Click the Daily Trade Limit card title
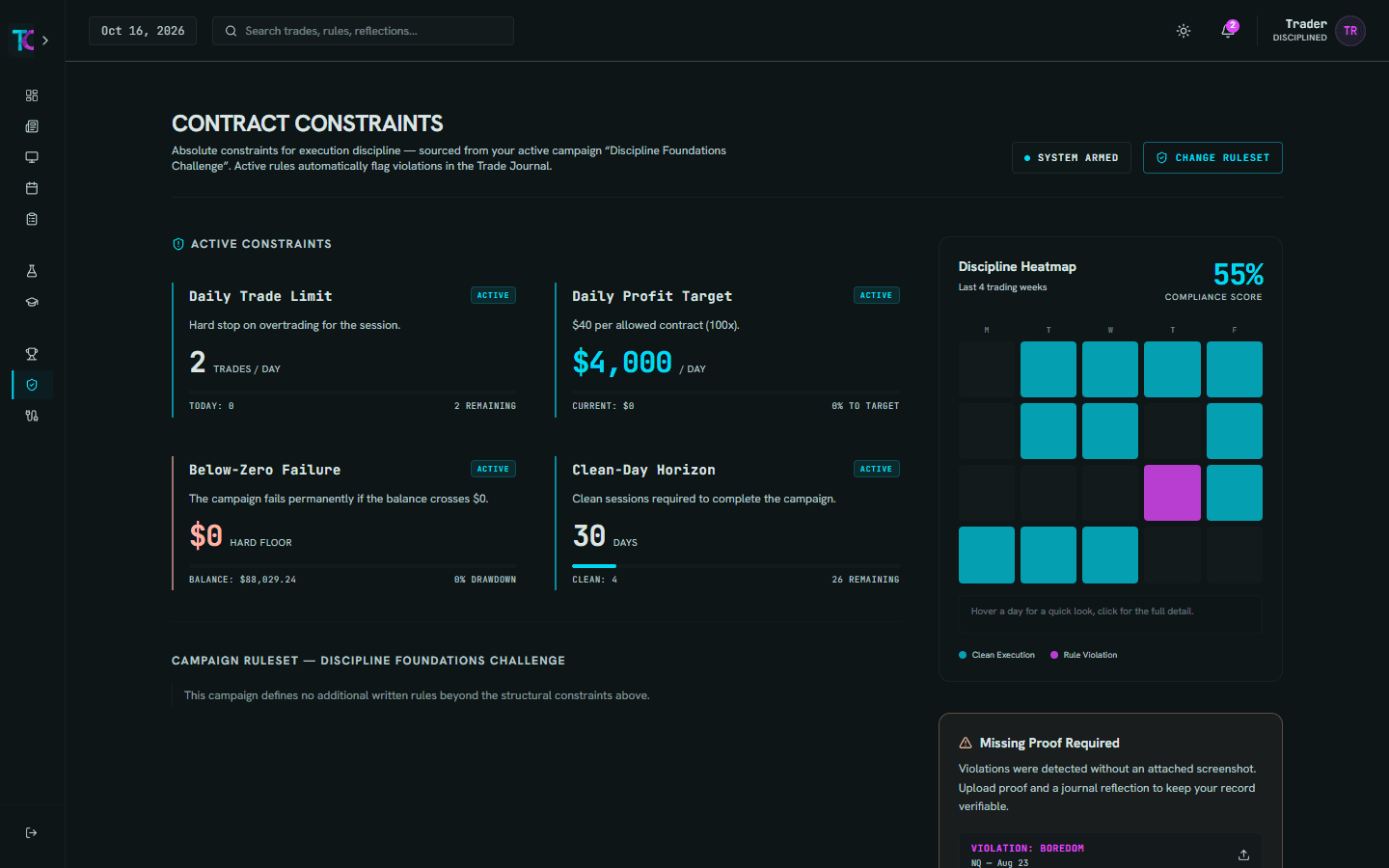 260,296
